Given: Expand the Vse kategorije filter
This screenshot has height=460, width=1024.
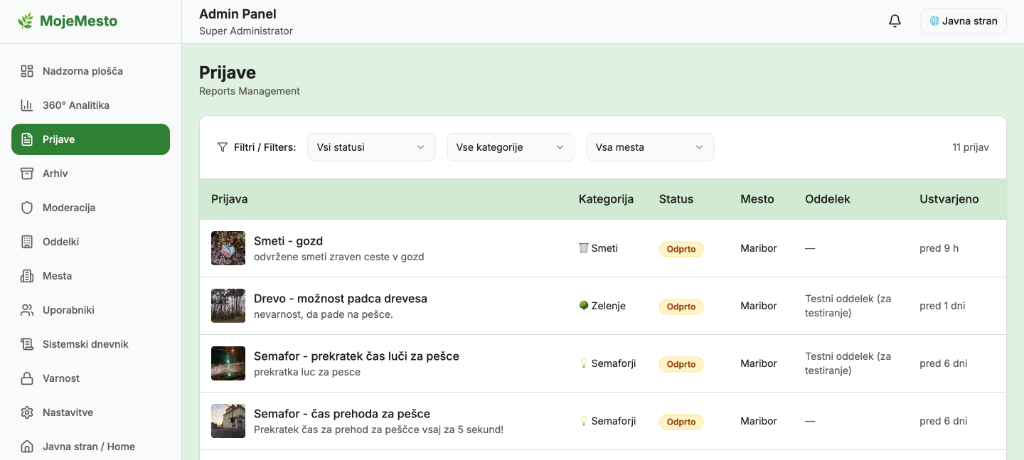Looking at the screenshot, I should click(510, 147).
